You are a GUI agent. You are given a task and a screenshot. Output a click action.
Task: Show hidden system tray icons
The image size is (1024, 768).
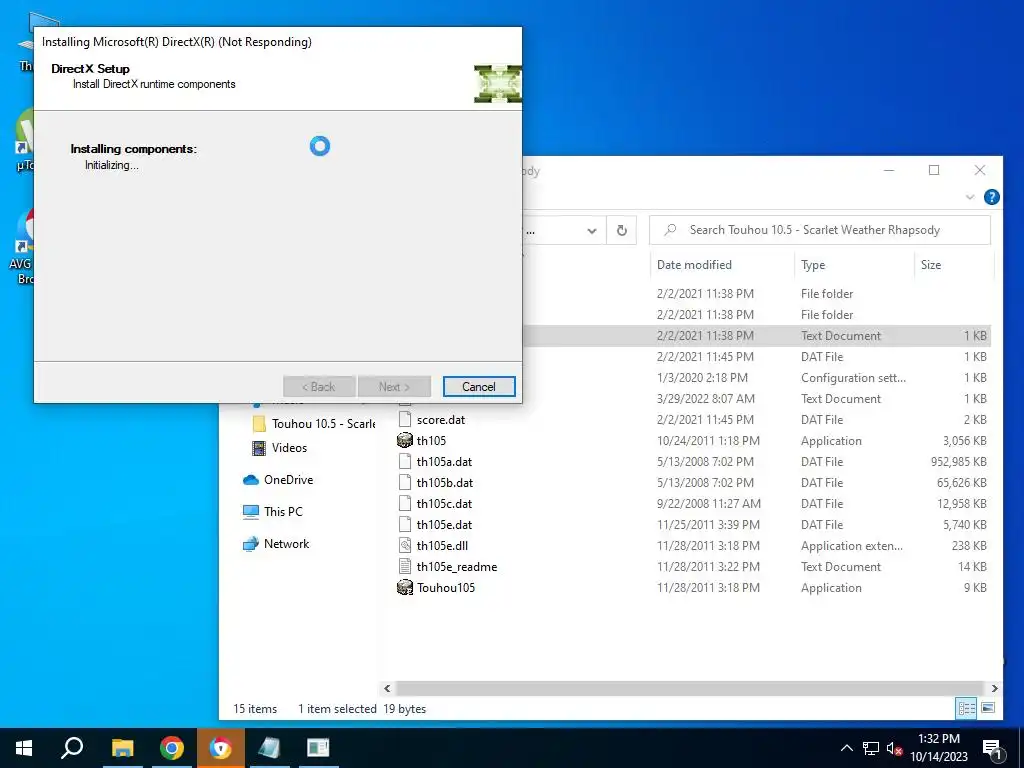846,748
